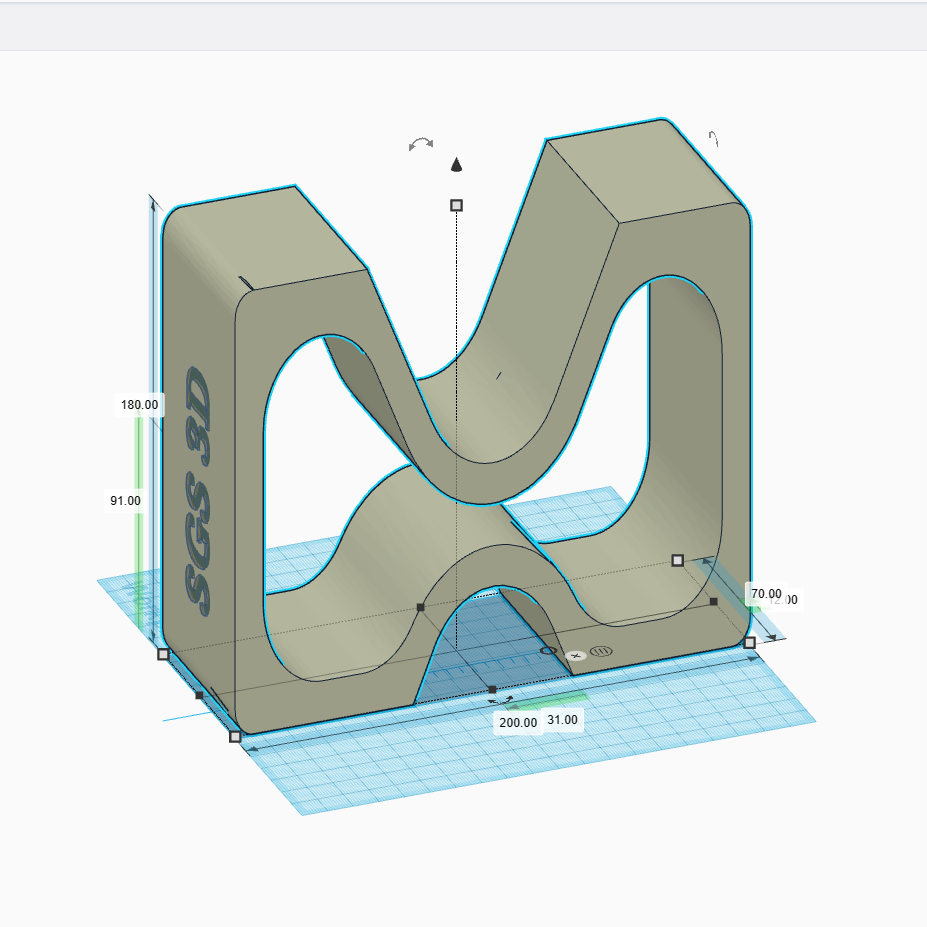Select the bottom front white corner handle
Image resolution: width=927 pixels, height=927 pixels.
pos(235,736)
